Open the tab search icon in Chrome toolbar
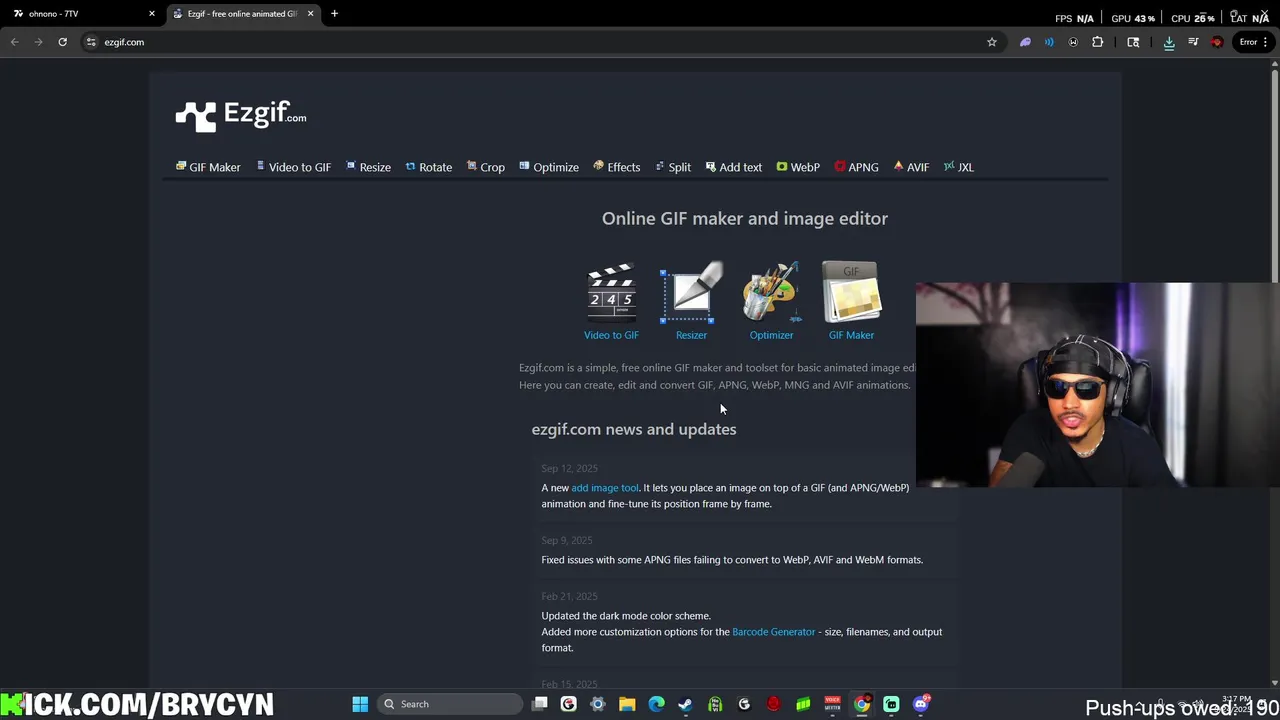This screenshot has width=1280, height=720. [x=1133, y=42]
